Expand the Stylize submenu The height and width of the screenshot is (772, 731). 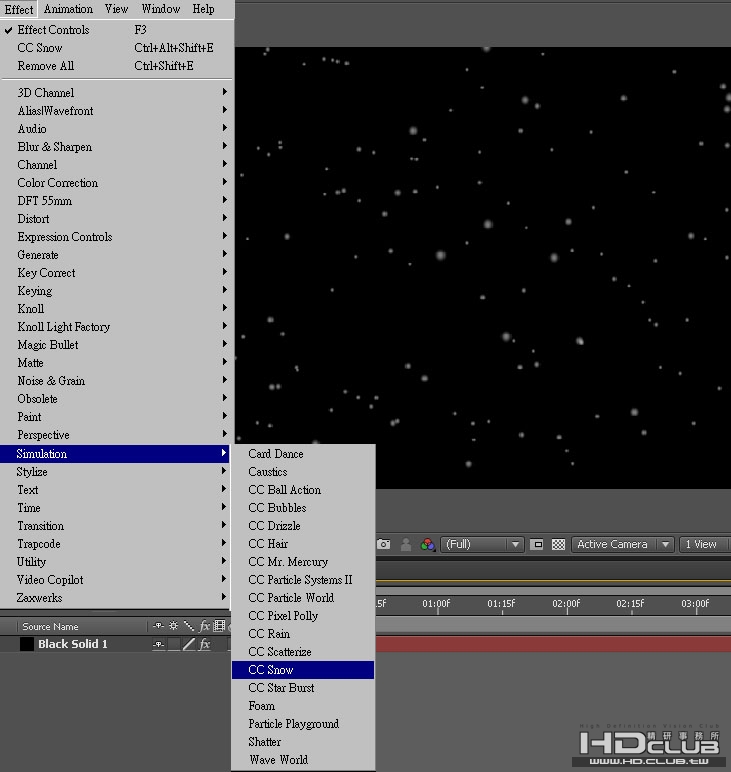[117, 472]
